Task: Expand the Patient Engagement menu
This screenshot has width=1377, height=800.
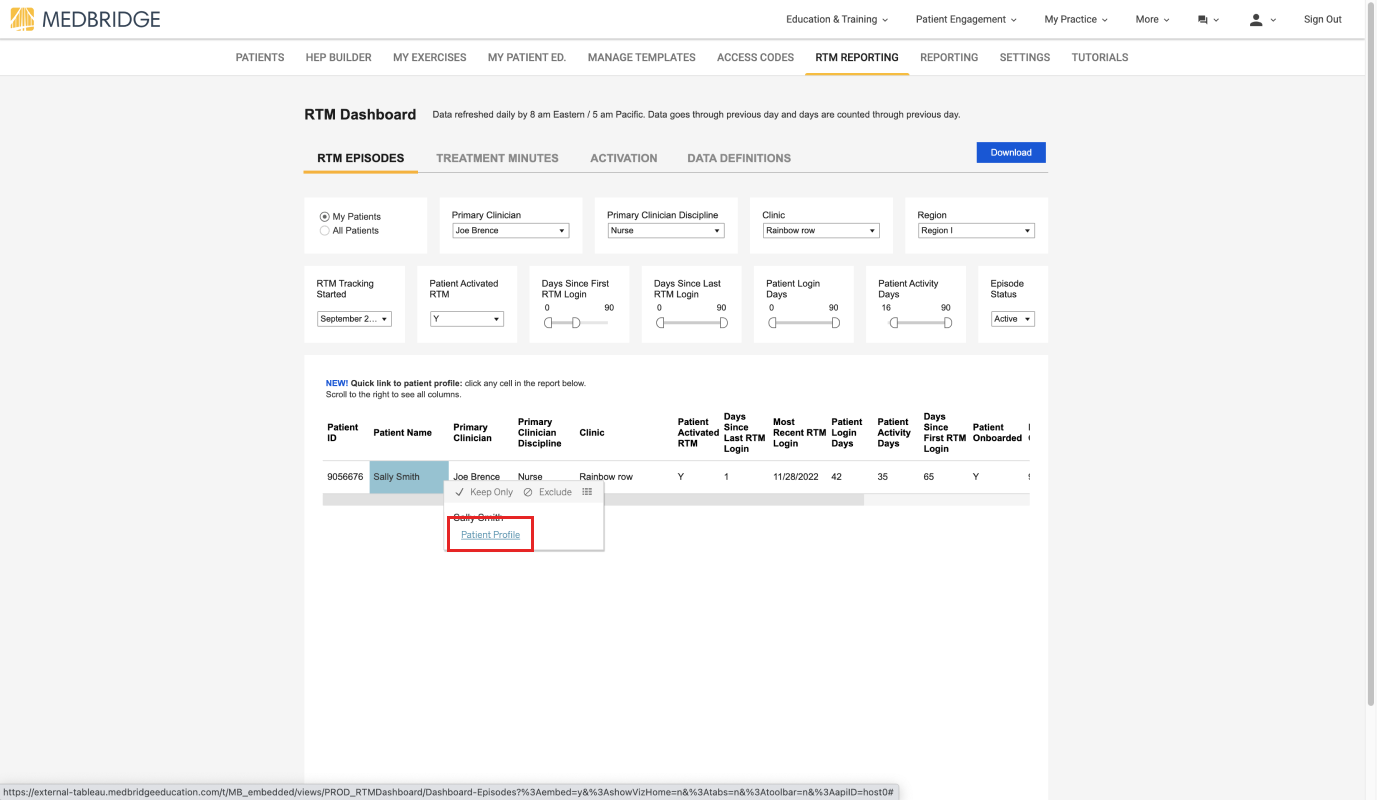Action: pos(966,20)
